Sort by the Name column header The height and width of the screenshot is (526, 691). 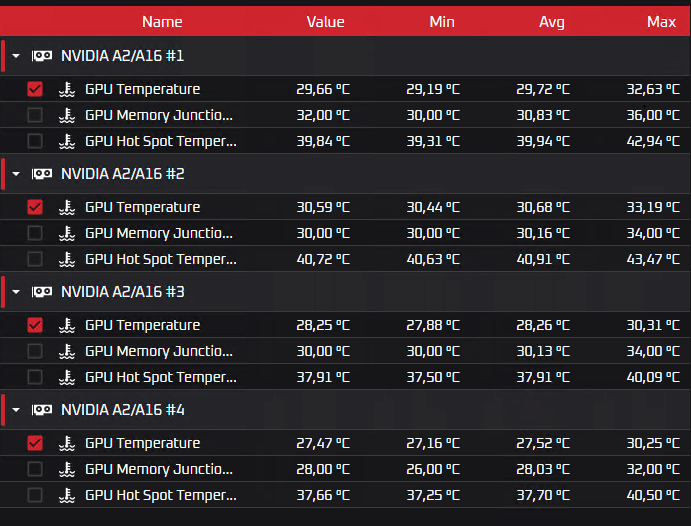point(162,22)
